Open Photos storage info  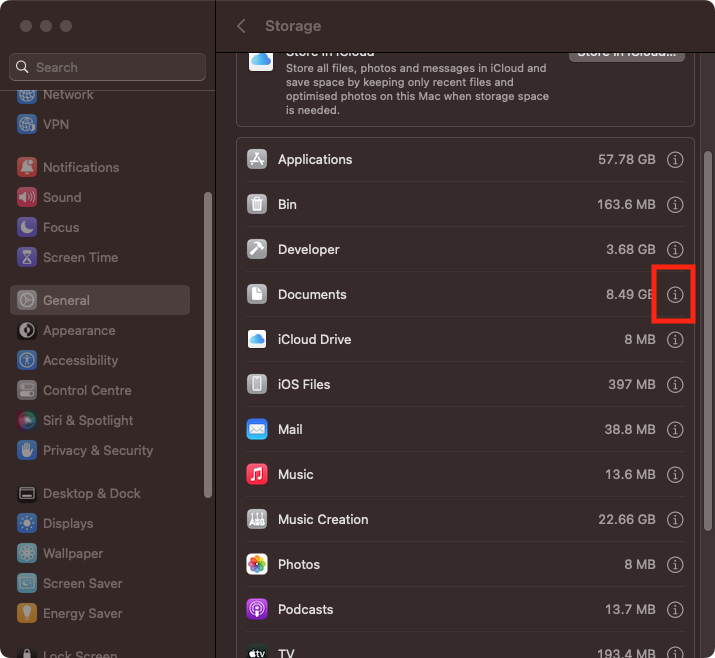[675, 565]
